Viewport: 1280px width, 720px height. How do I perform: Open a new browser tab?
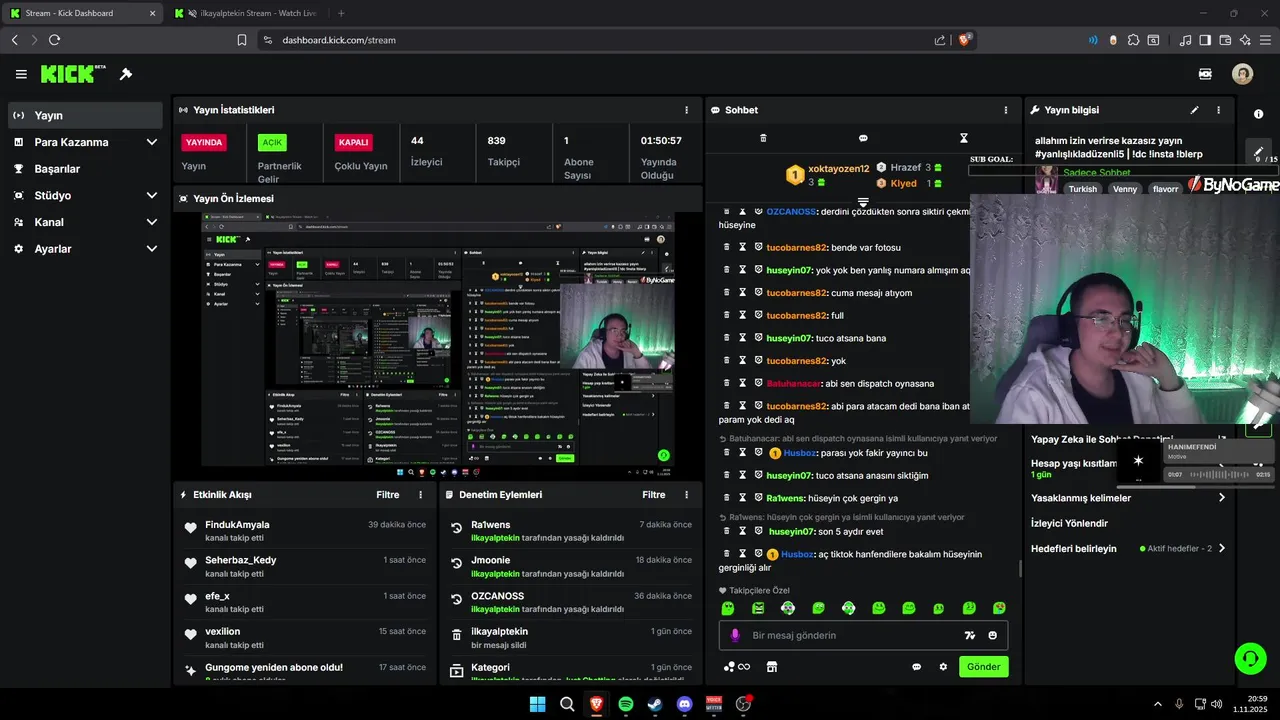click(341, 13)
